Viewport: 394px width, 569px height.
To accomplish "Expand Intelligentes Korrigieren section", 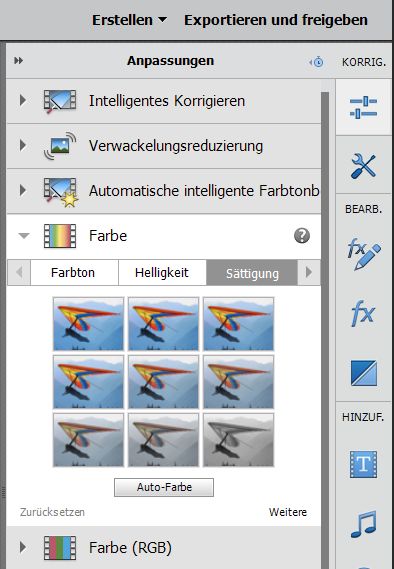I will tap(23, 100).
